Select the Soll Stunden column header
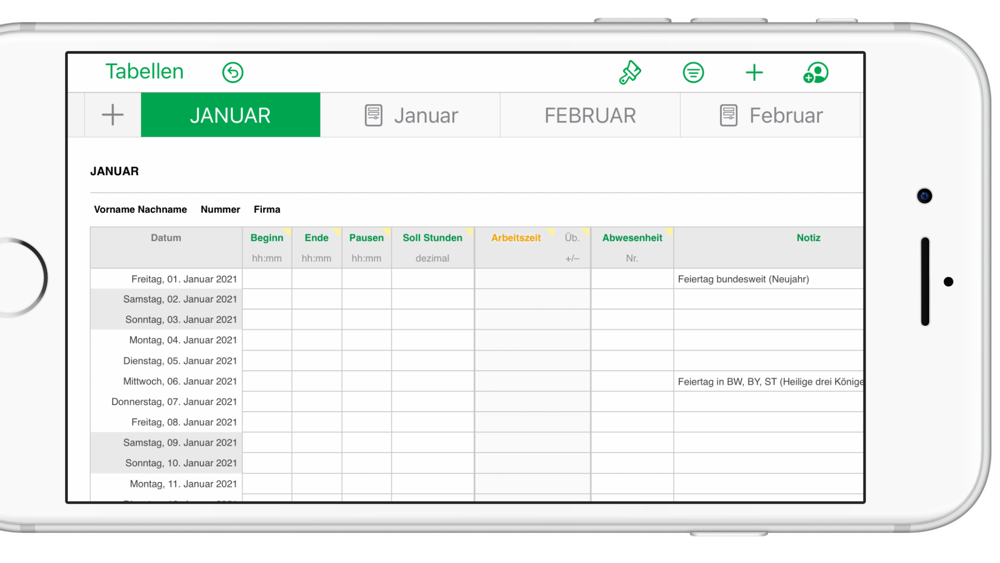 (x=432, y=238)
